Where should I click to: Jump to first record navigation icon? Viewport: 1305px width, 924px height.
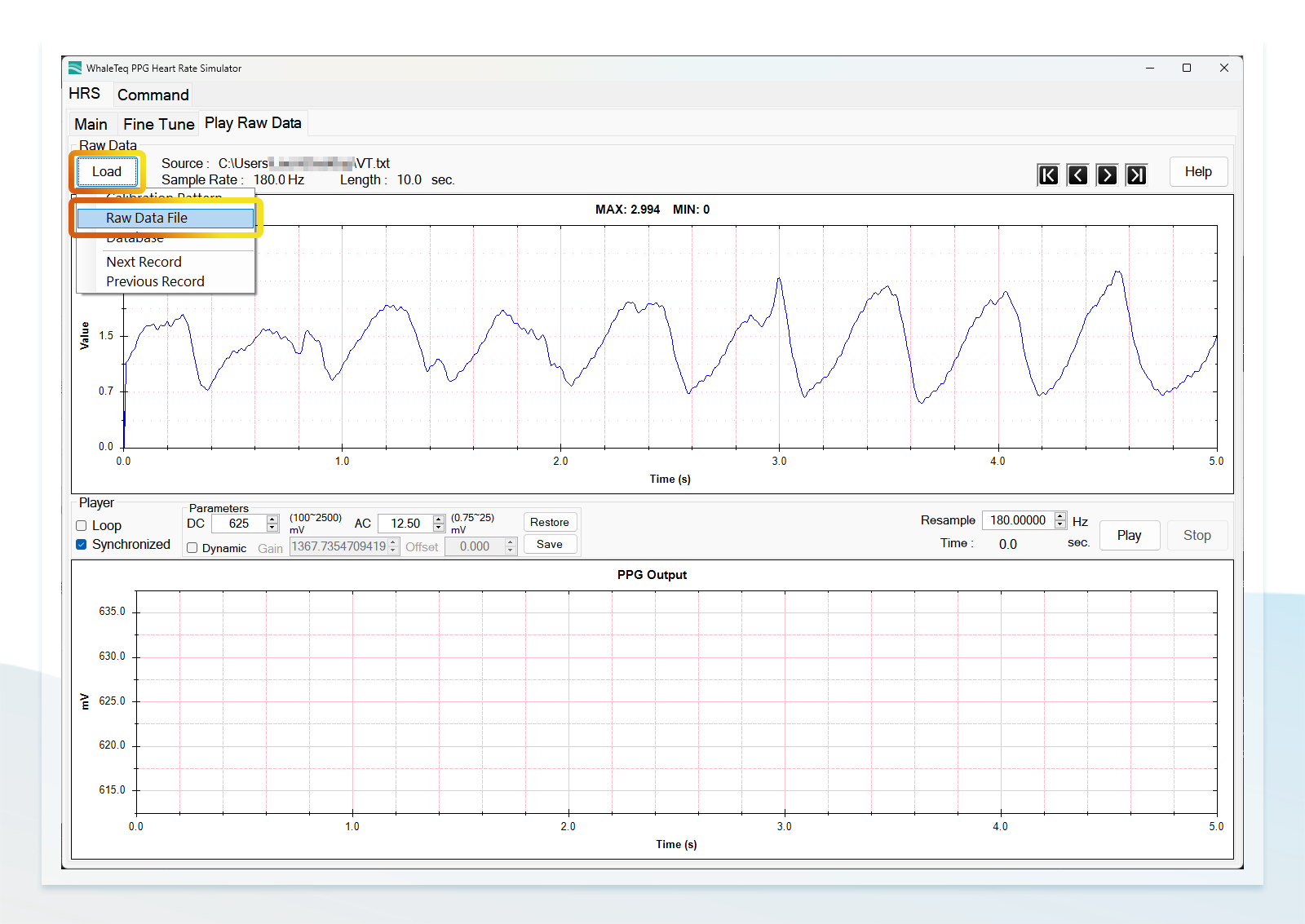[1048, 175]
